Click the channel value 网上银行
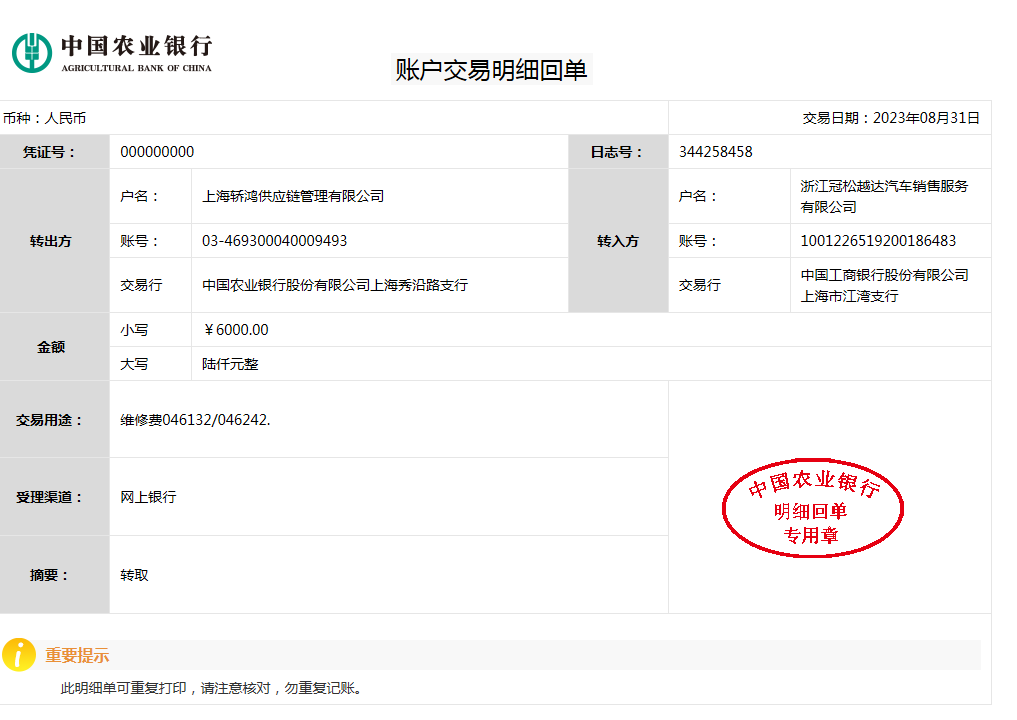 [x=148, y=497]
